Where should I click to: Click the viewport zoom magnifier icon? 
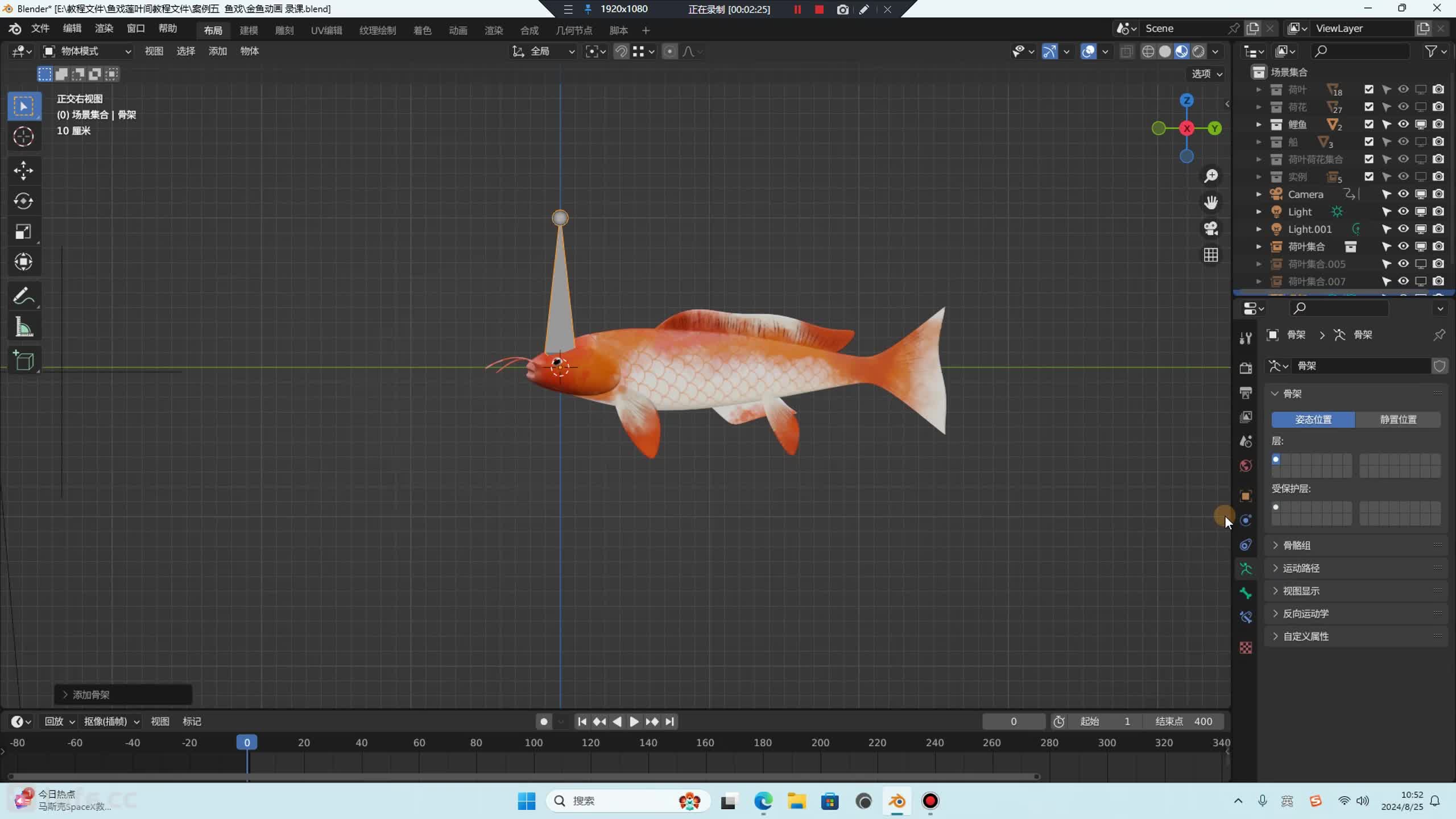1211,176
